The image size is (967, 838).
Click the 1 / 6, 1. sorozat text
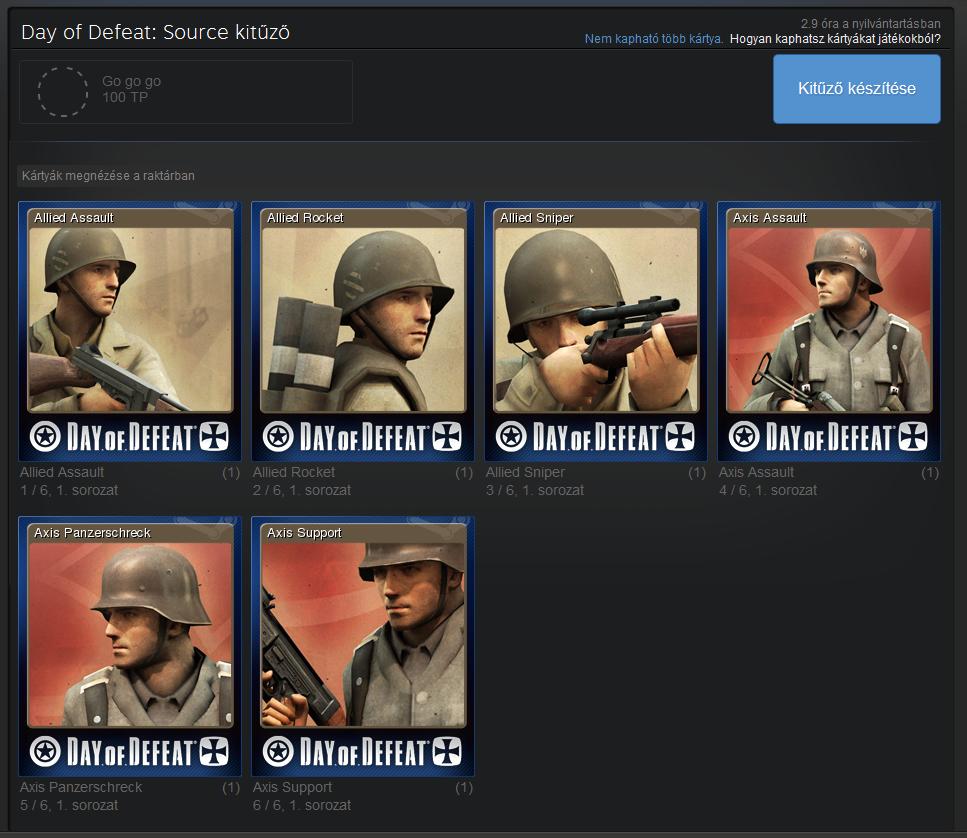pyautogui.click(x=68, y=490)
